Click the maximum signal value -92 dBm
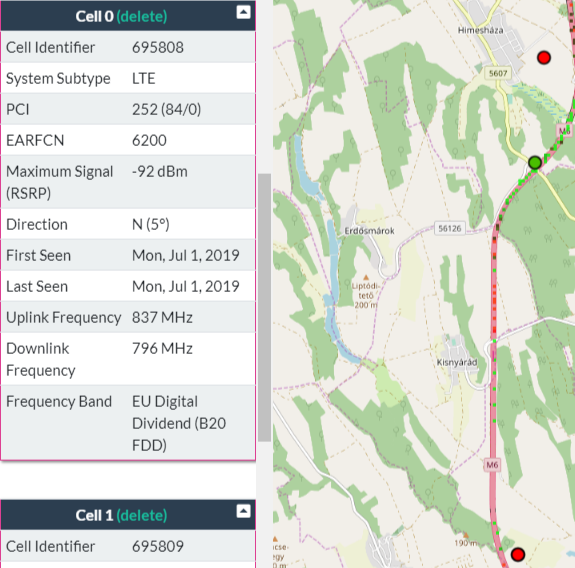The height and width of the screenshot is (568, 575). coord(160,172)
